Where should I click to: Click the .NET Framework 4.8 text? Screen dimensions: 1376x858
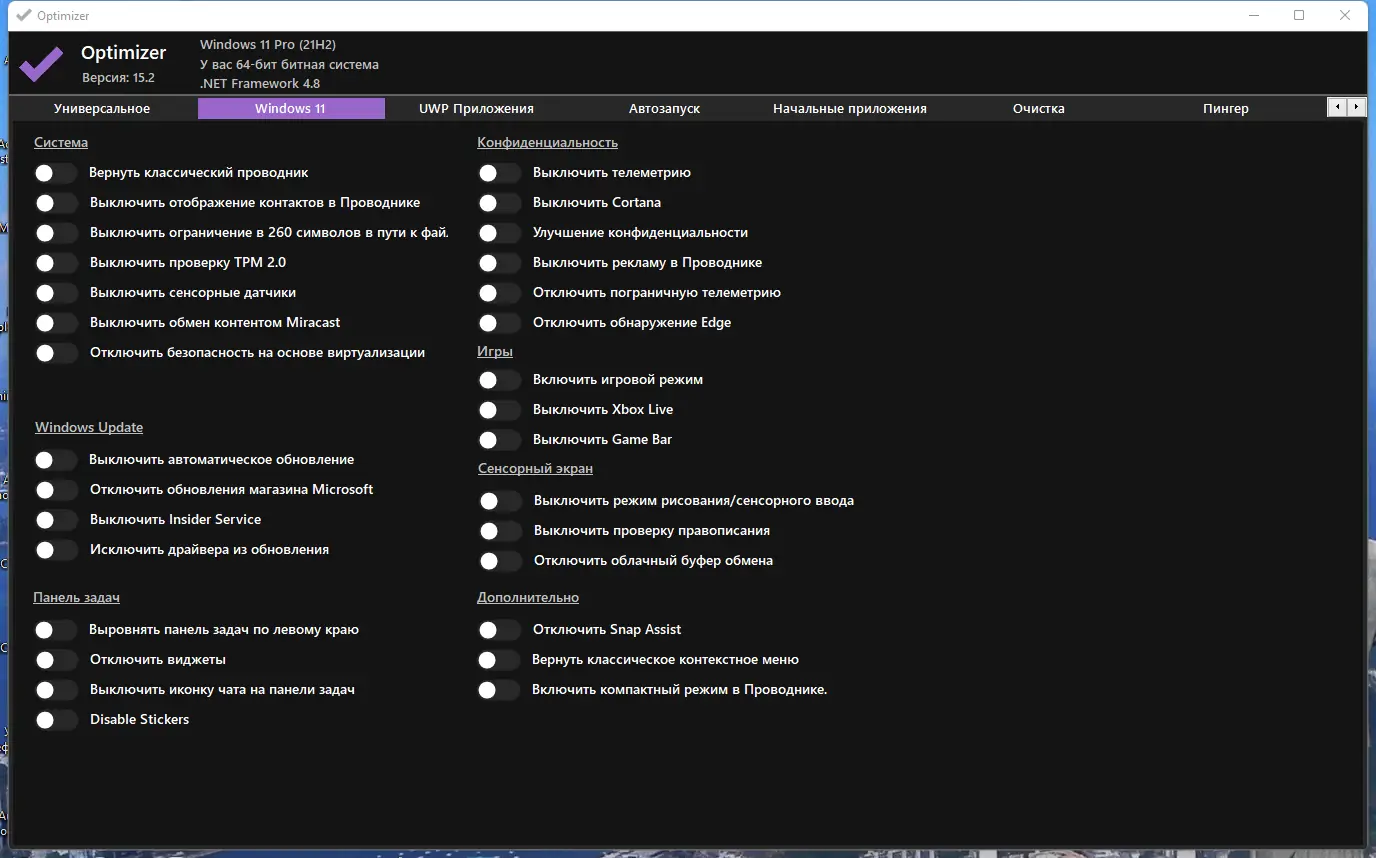click(x=260, y=84)
